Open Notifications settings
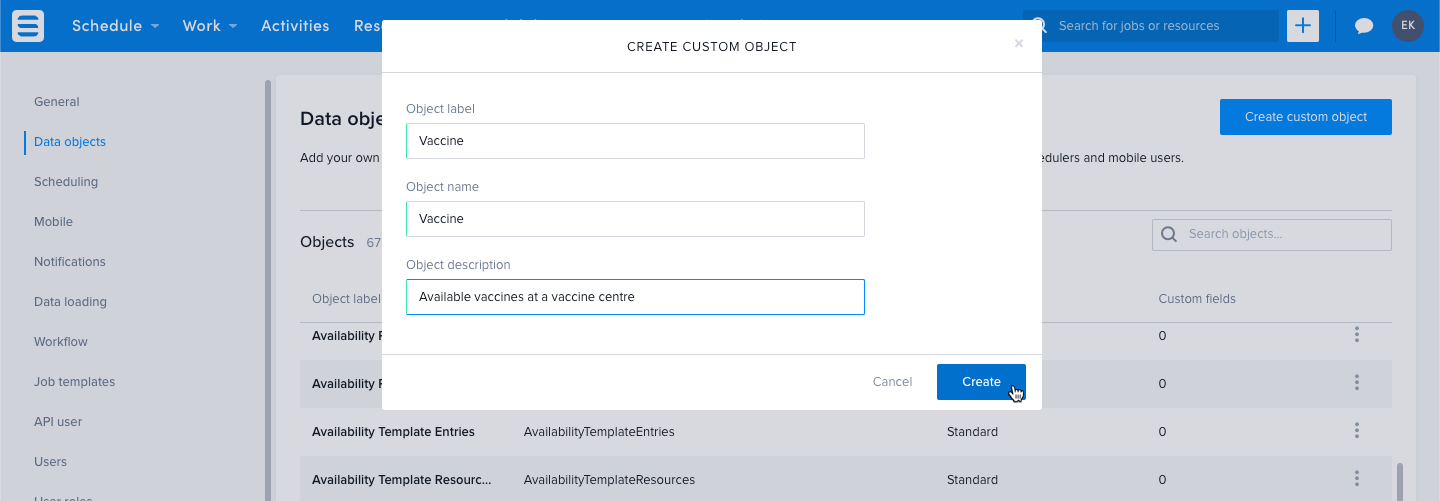 pos(70,262)
